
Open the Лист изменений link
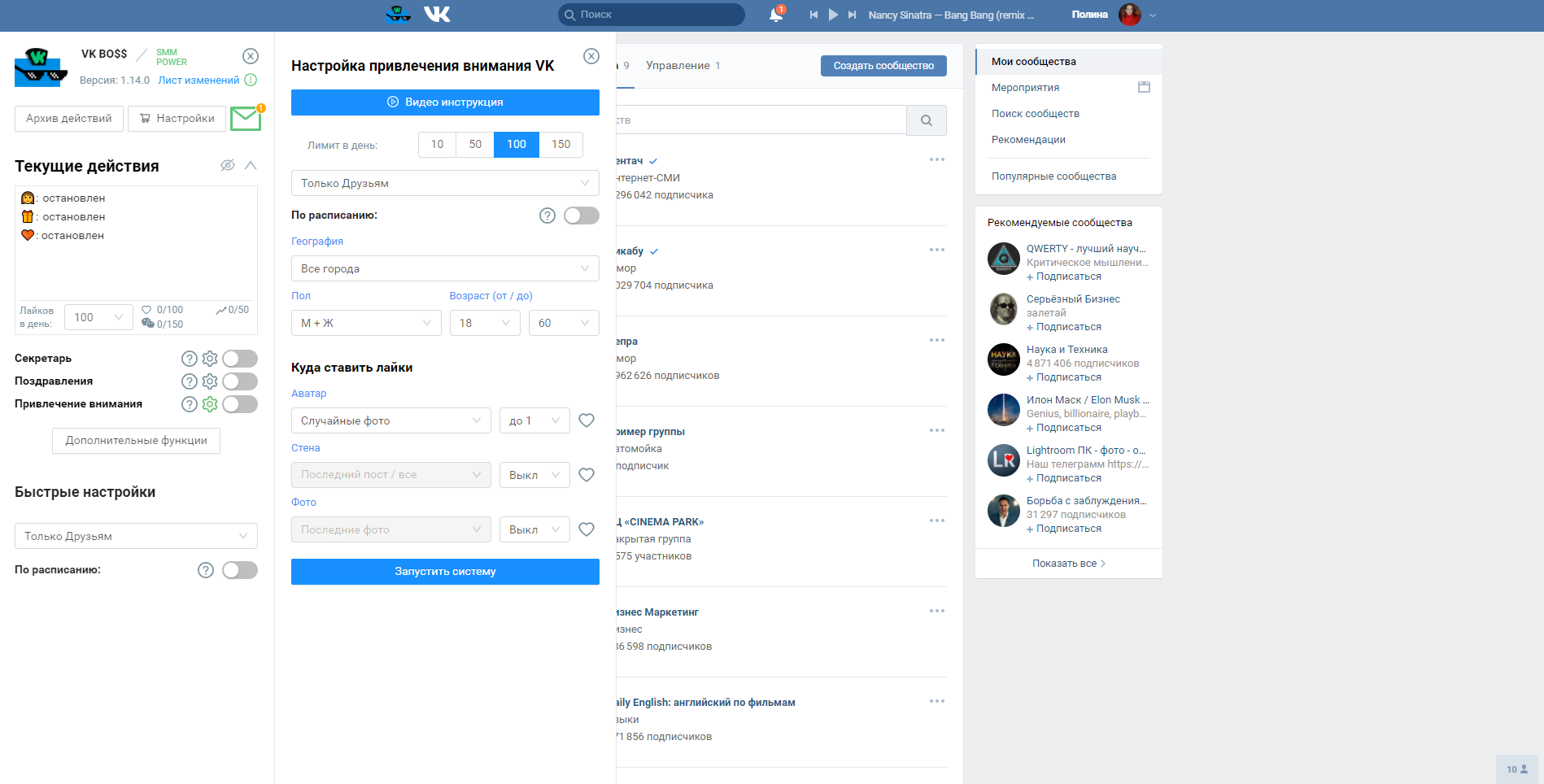click(x=199, y=81)
